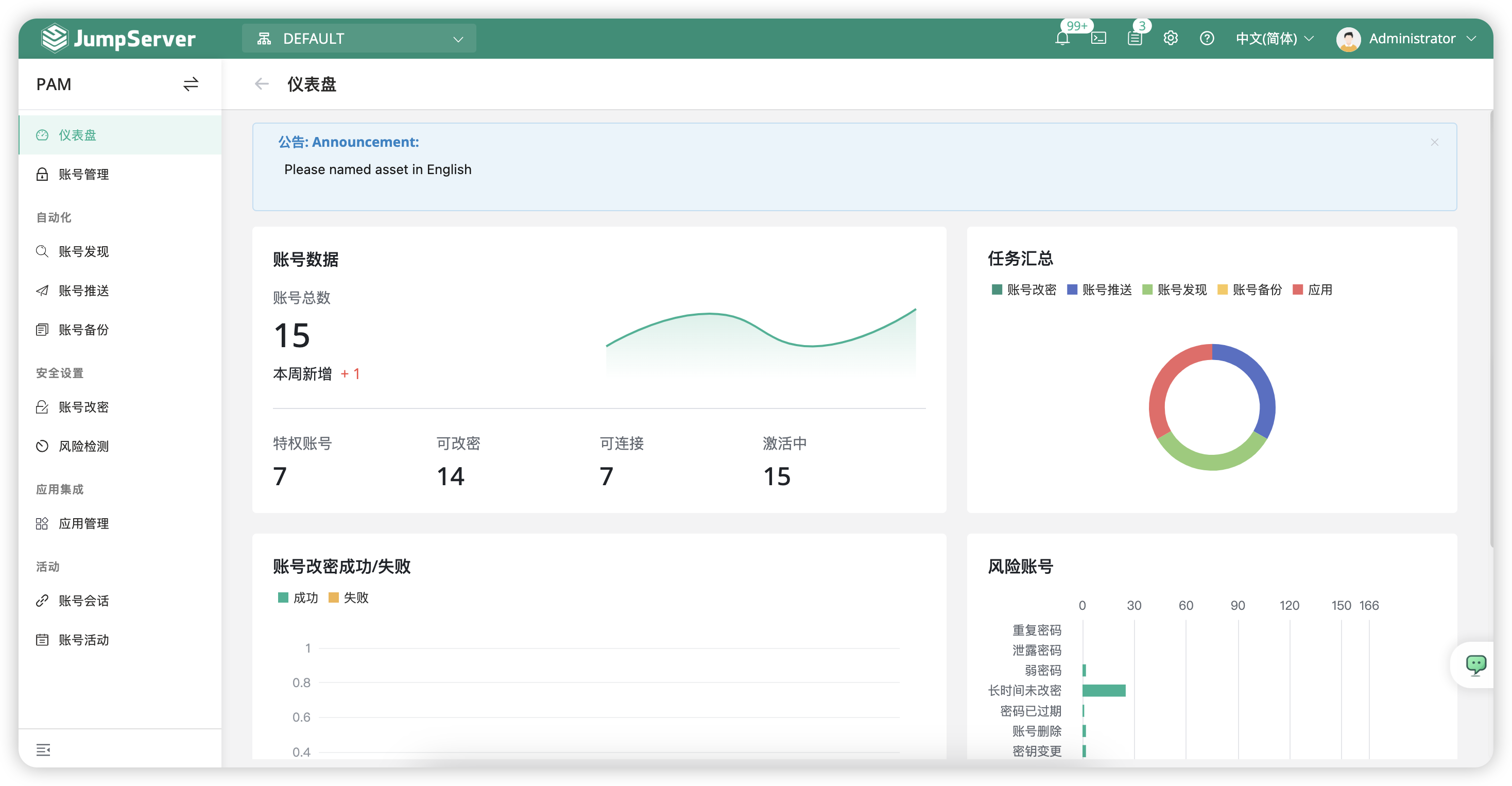Open the 中文(简体) language dropdown
Viewport: 1512px width, 786px height.
[1274, 39]
